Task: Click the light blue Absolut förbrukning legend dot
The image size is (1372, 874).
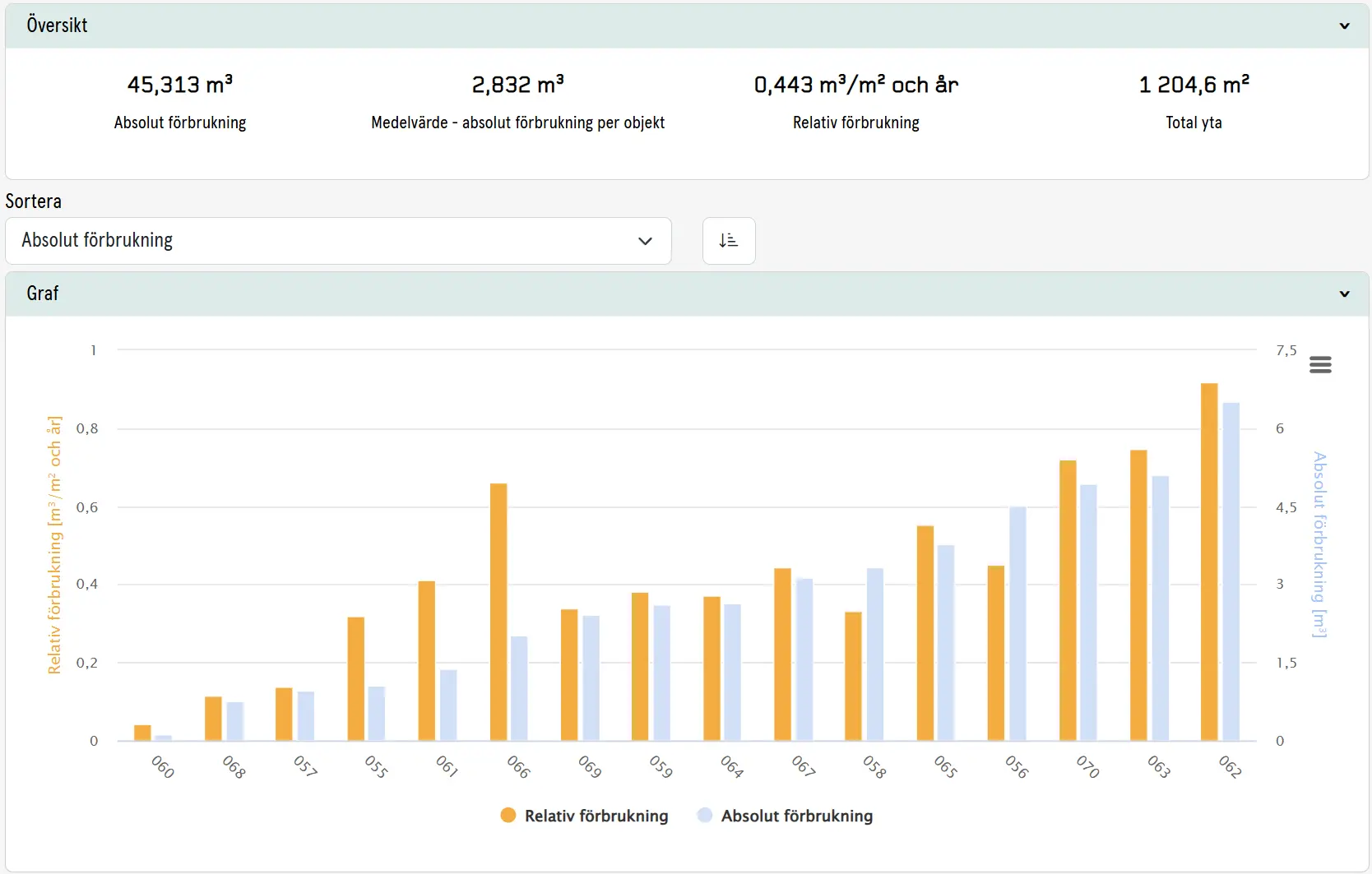Action: (x=705, y=815)
